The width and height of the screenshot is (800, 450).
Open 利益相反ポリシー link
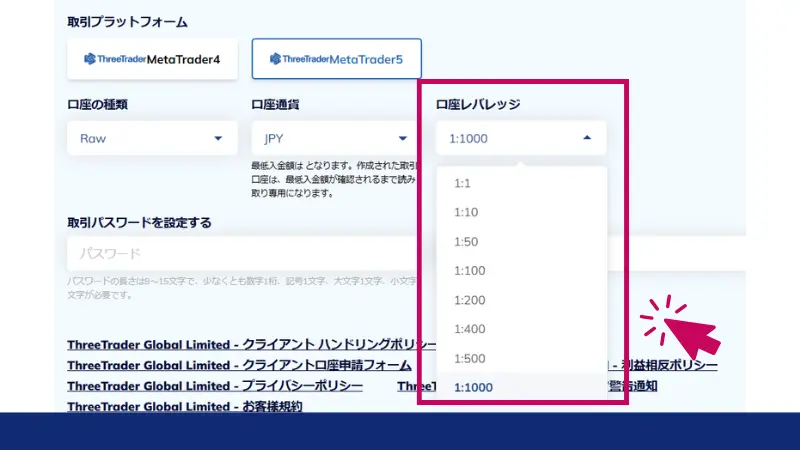click(663, 365)
